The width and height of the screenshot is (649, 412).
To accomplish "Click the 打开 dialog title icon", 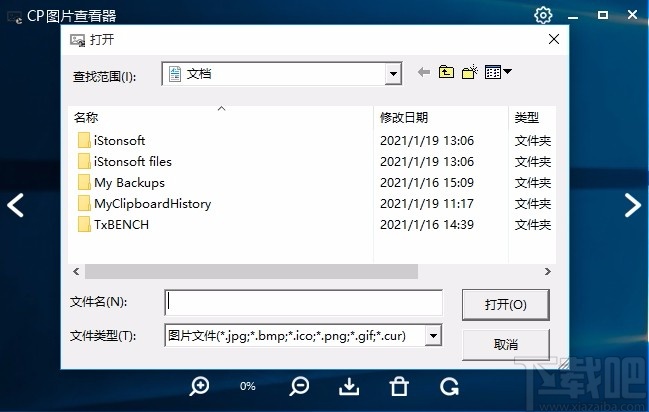I will click(77, 40).
